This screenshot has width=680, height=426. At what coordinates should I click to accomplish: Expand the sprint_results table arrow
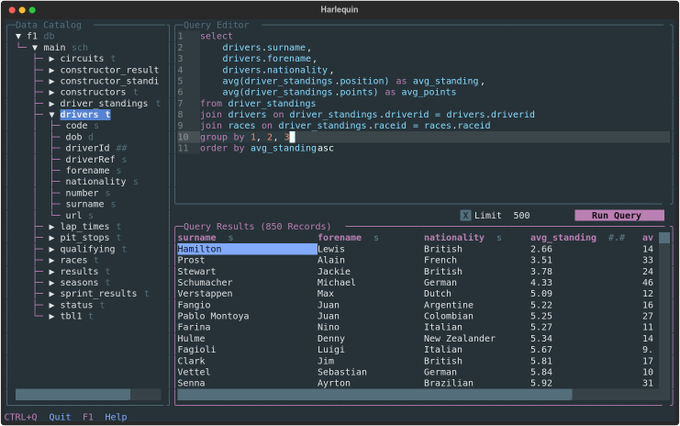52,294
